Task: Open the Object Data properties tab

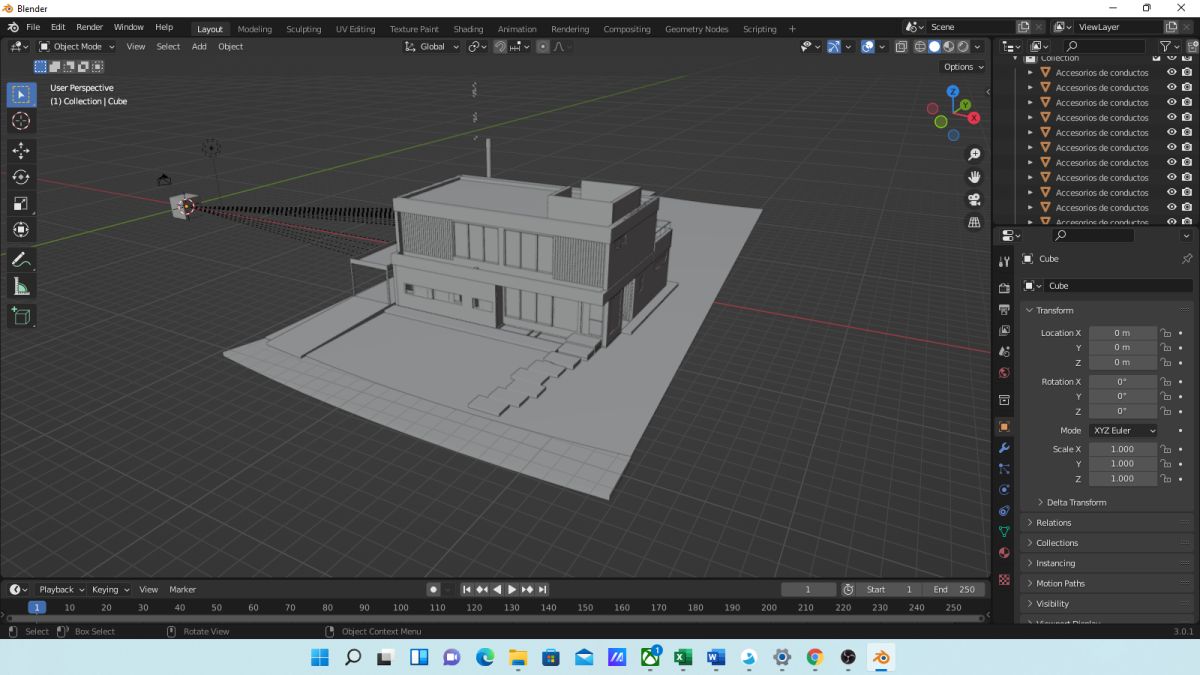Action: [1004, 532]
